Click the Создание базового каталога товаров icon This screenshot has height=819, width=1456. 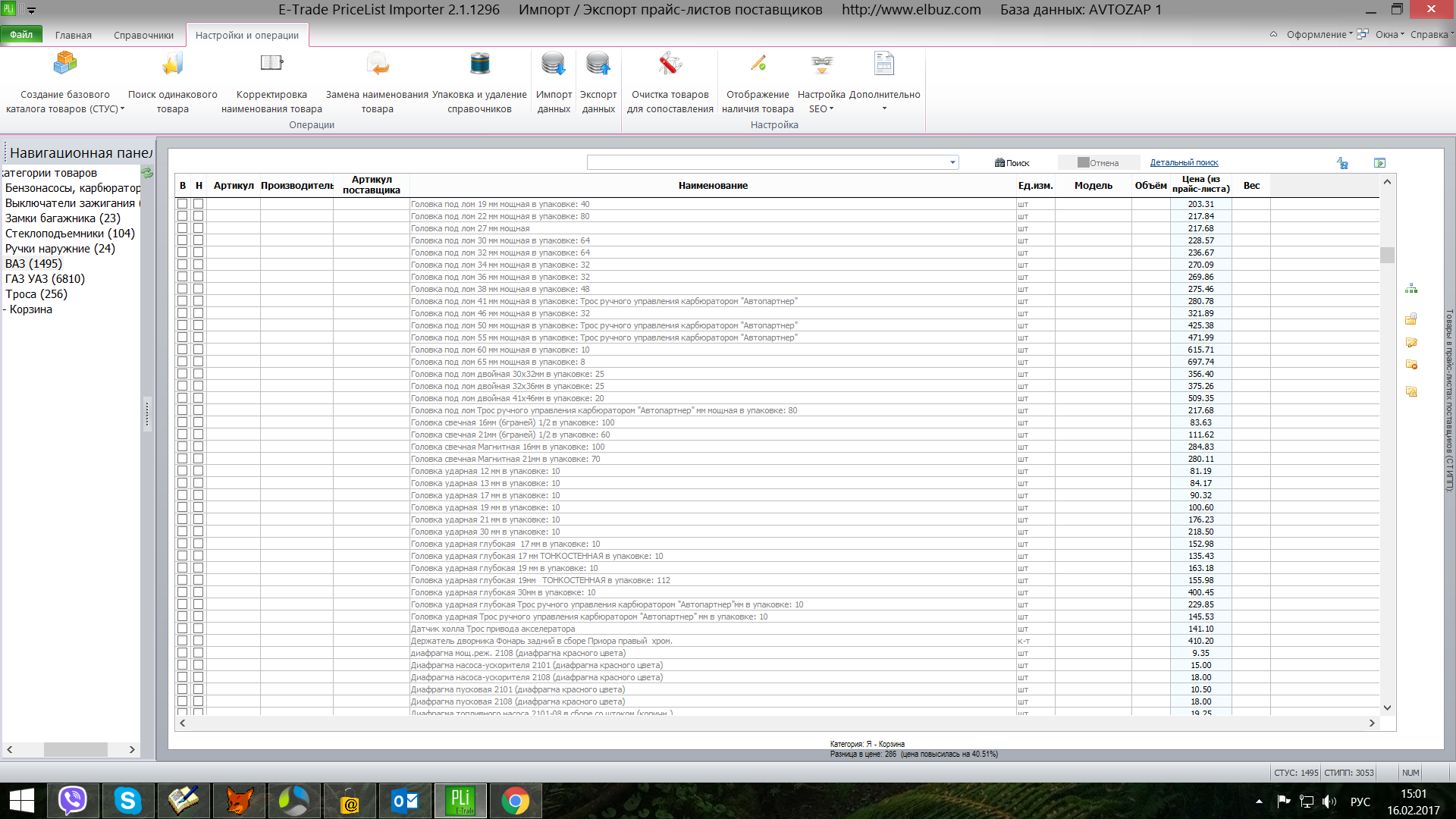(x=65, y=64)
